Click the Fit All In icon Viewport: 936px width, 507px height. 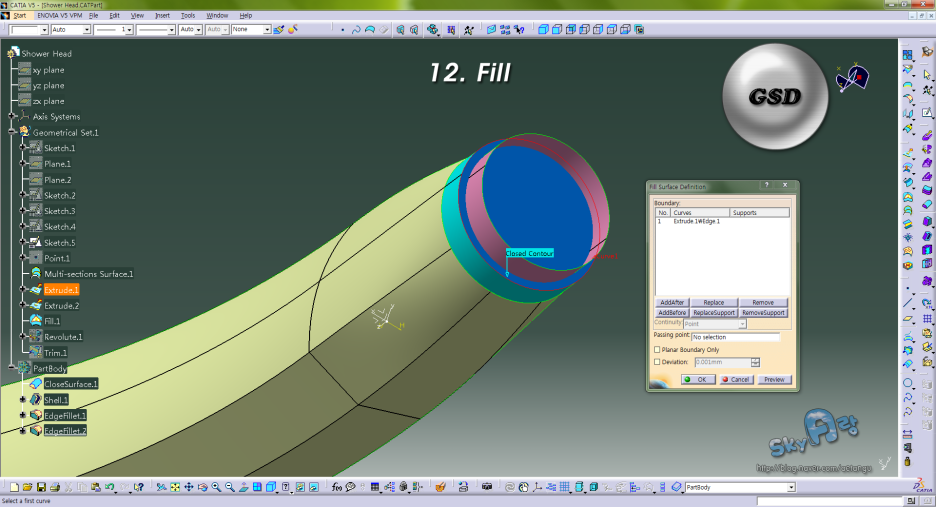[175, 487]
